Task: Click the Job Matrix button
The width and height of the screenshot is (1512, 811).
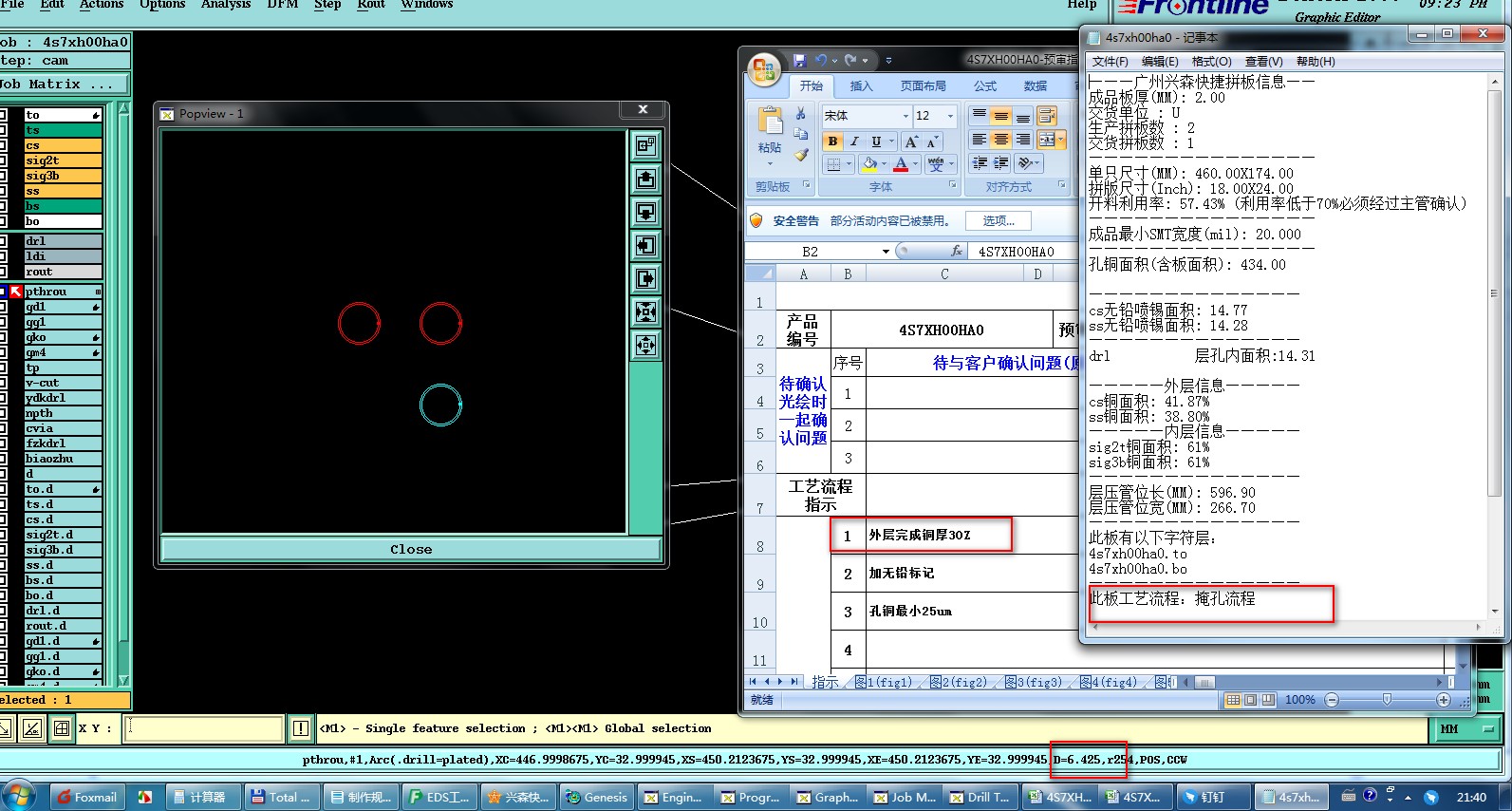Action: coord(64,85)
